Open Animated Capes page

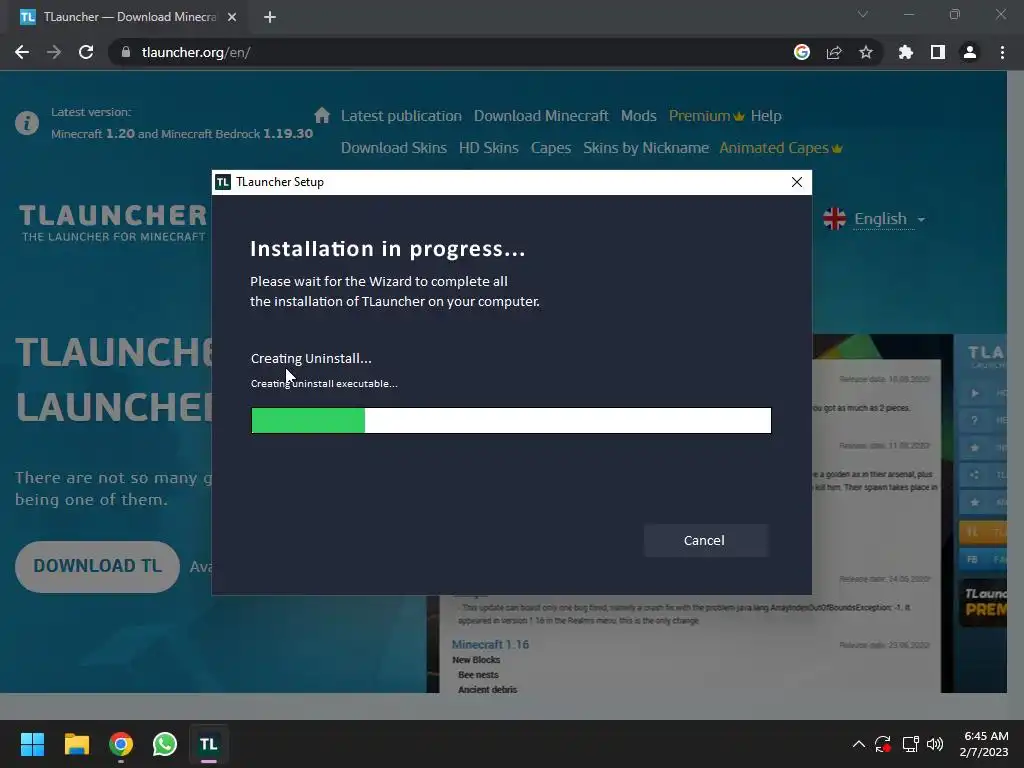pyautogui.click(x=781, y=148)
